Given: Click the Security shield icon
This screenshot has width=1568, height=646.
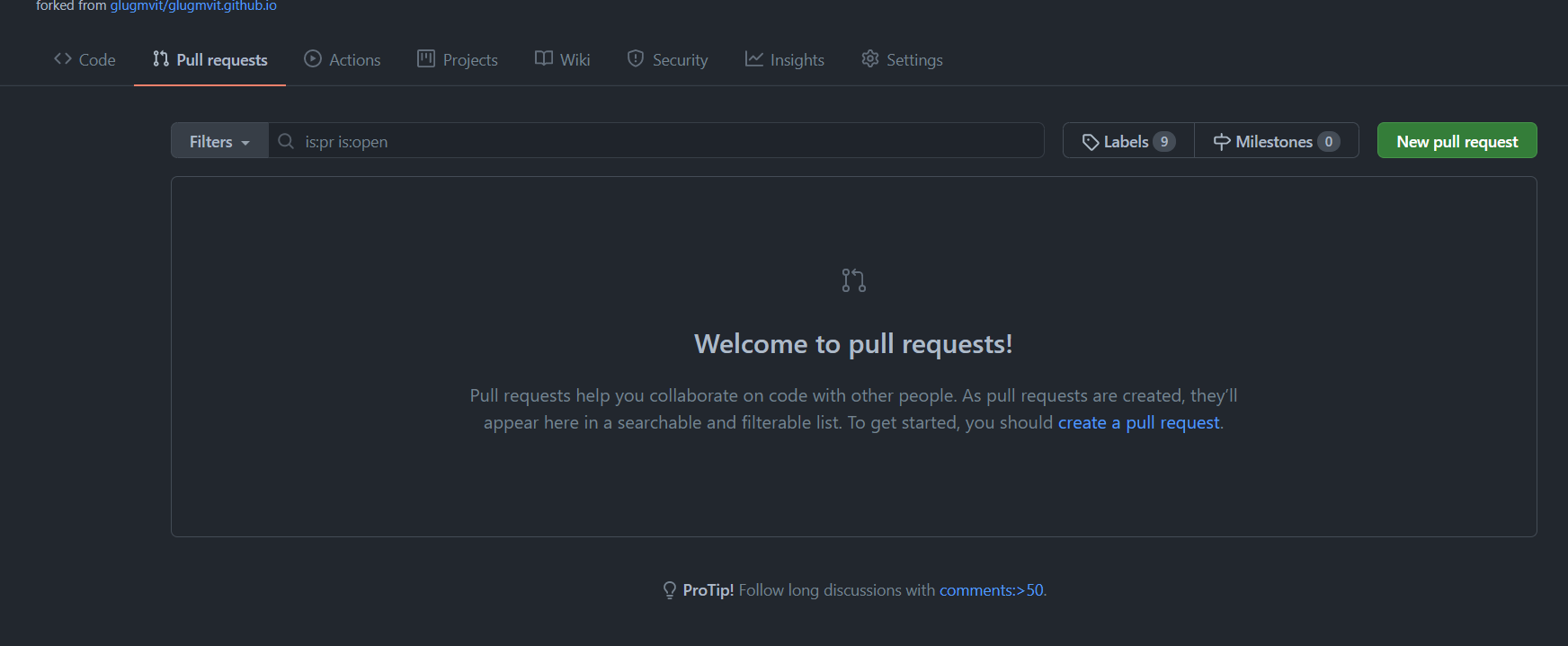Looking at the screenshot, I should tap(636, 59).
